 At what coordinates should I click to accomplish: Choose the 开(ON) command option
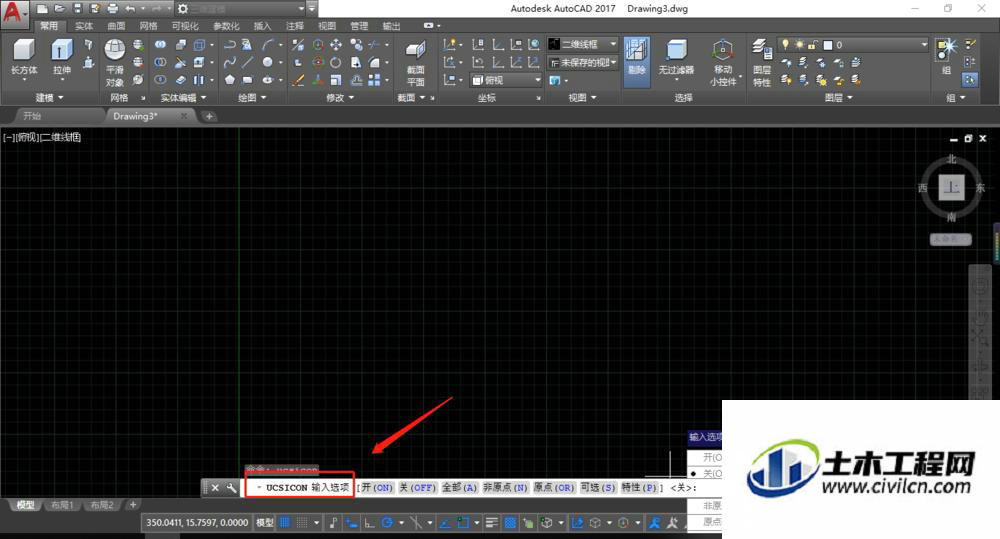coord(378,487)
